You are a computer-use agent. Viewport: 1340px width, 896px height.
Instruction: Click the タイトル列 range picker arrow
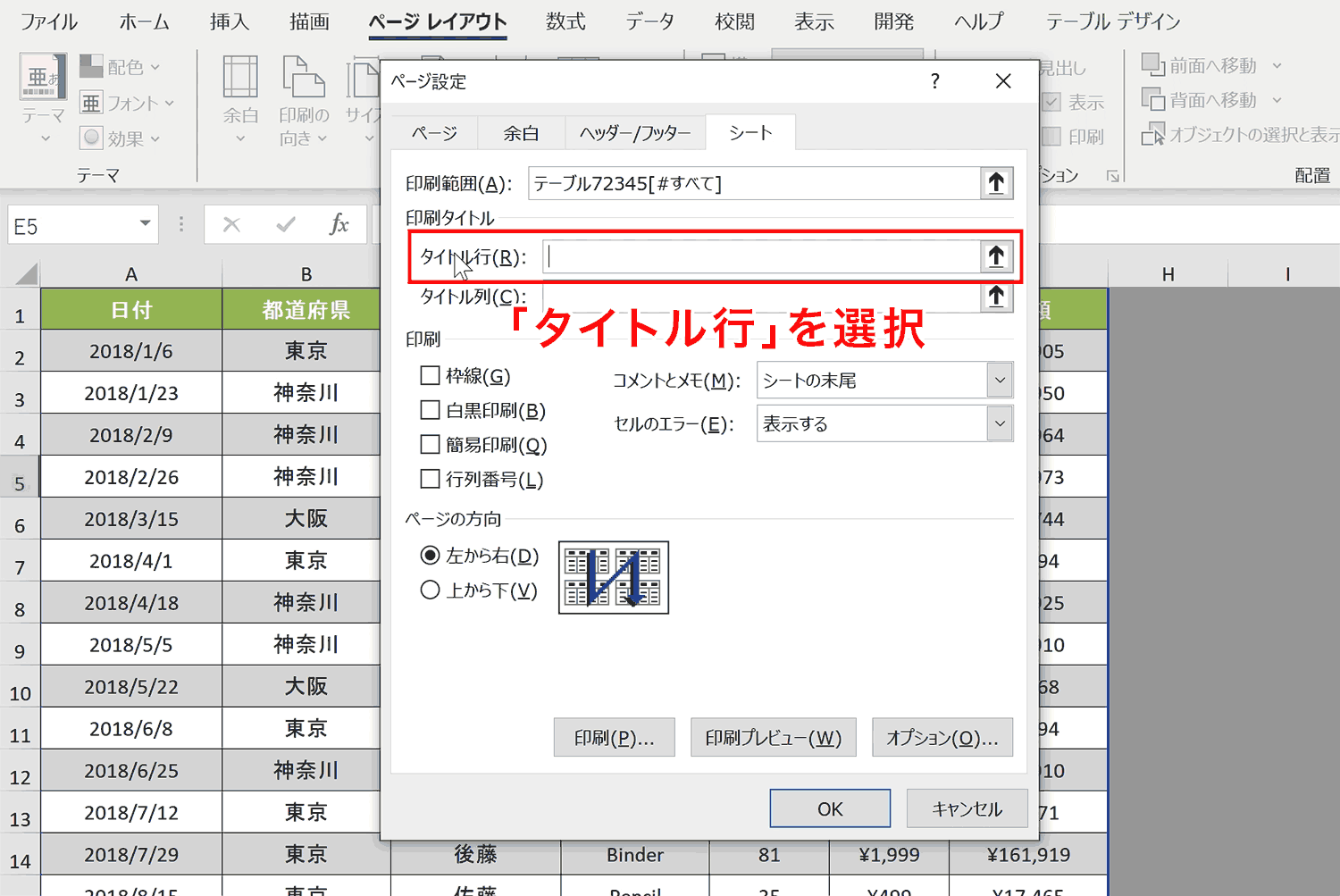coord(996,296)
